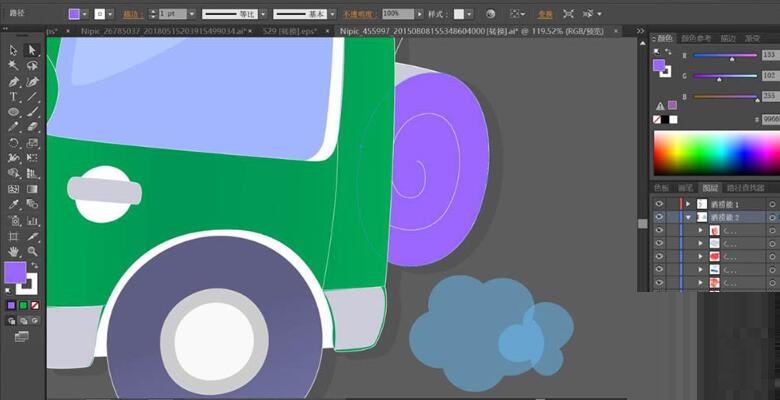Select the Pen tool
Image resolution: width=780 pixels, height=400 pixels.
point(14,81)
